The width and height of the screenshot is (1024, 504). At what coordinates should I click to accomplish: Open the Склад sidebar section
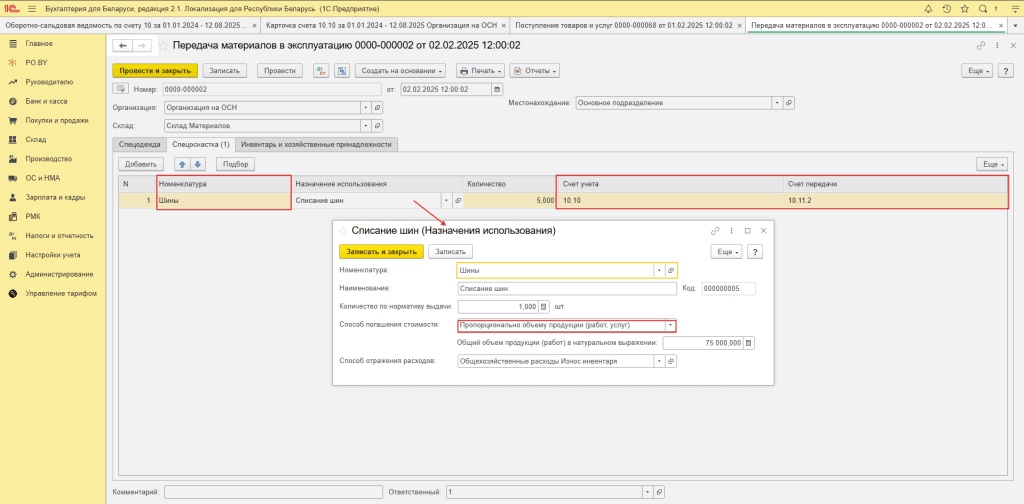(x=36, y=140)
